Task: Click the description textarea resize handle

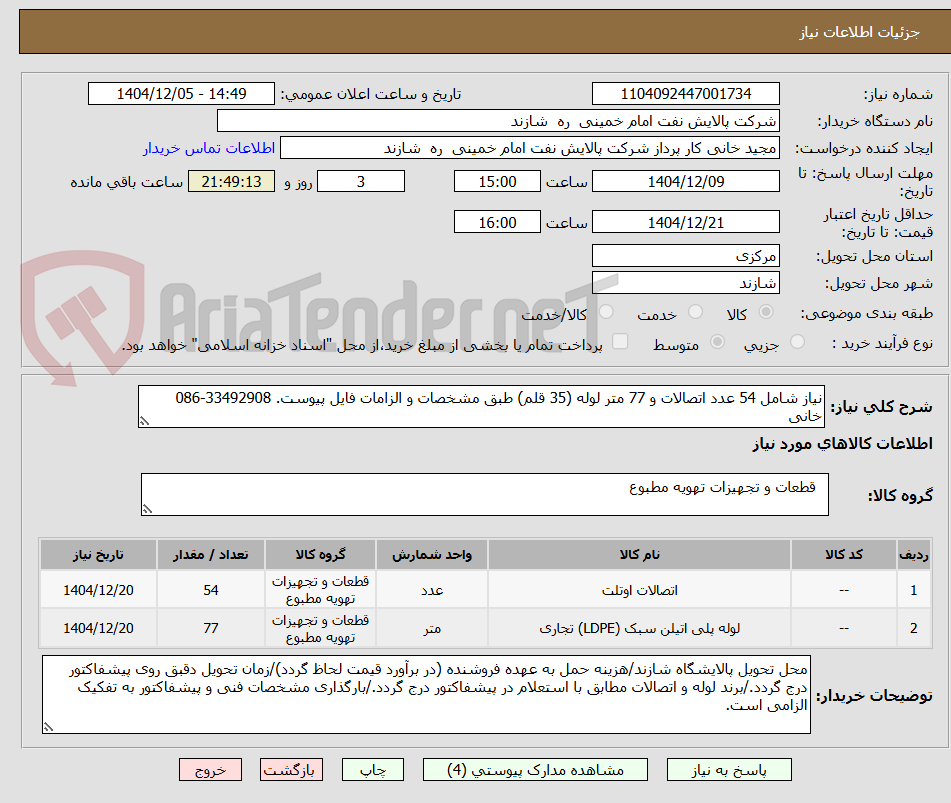Action: pyautogui.click(x=144, y=421)
